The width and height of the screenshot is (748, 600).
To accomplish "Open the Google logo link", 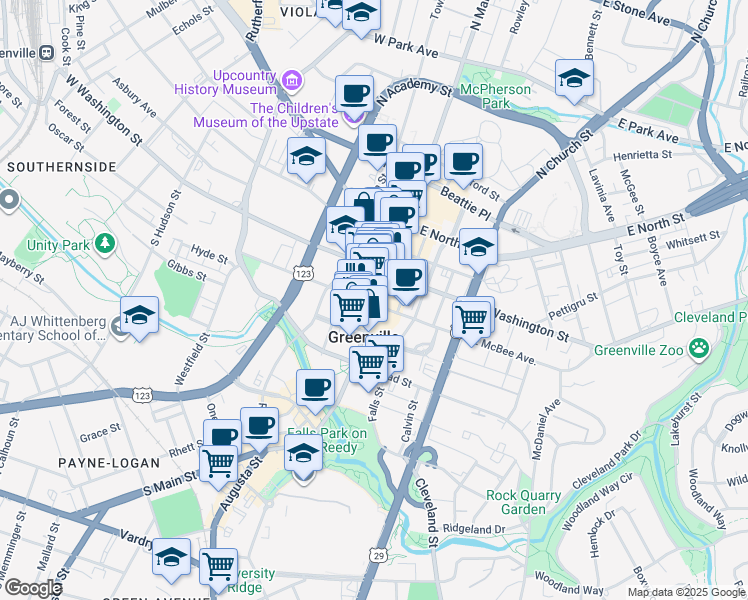I will point(33,588).
